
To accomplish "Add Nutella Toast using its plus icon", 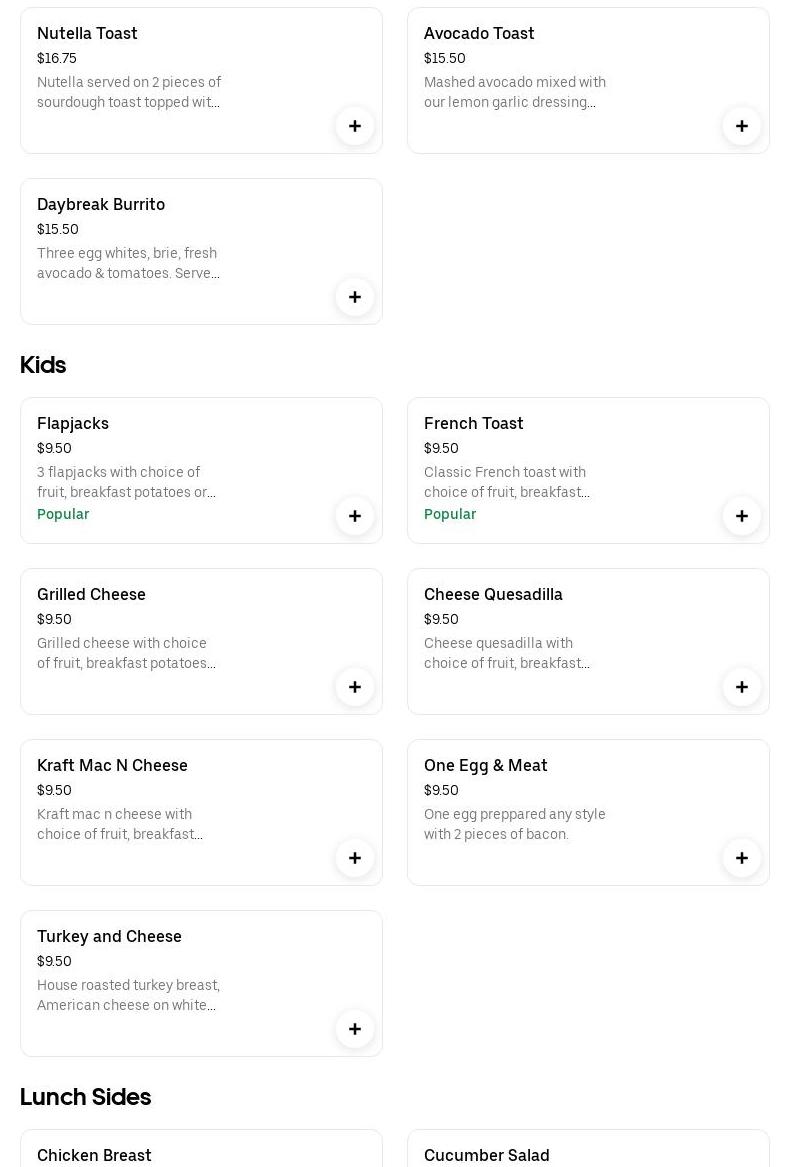I will [355, 126].
